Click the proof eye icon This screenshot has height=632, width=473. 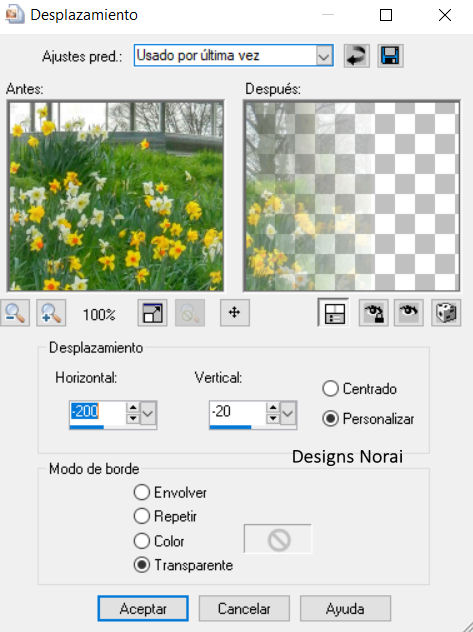(x=409, y=312)
